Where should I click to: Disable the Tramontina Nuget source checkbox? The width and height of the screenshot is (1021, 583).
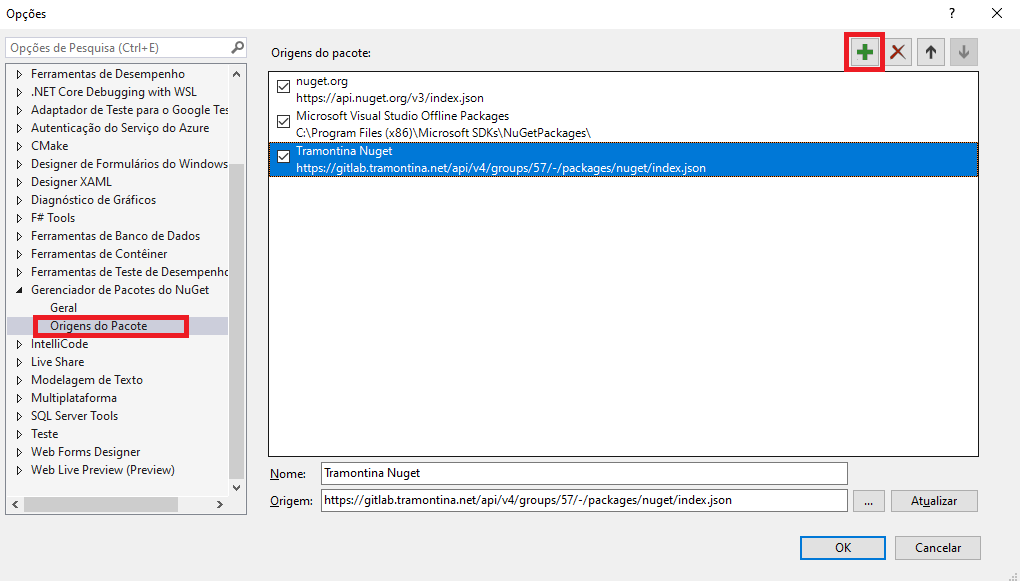(284, 156)
